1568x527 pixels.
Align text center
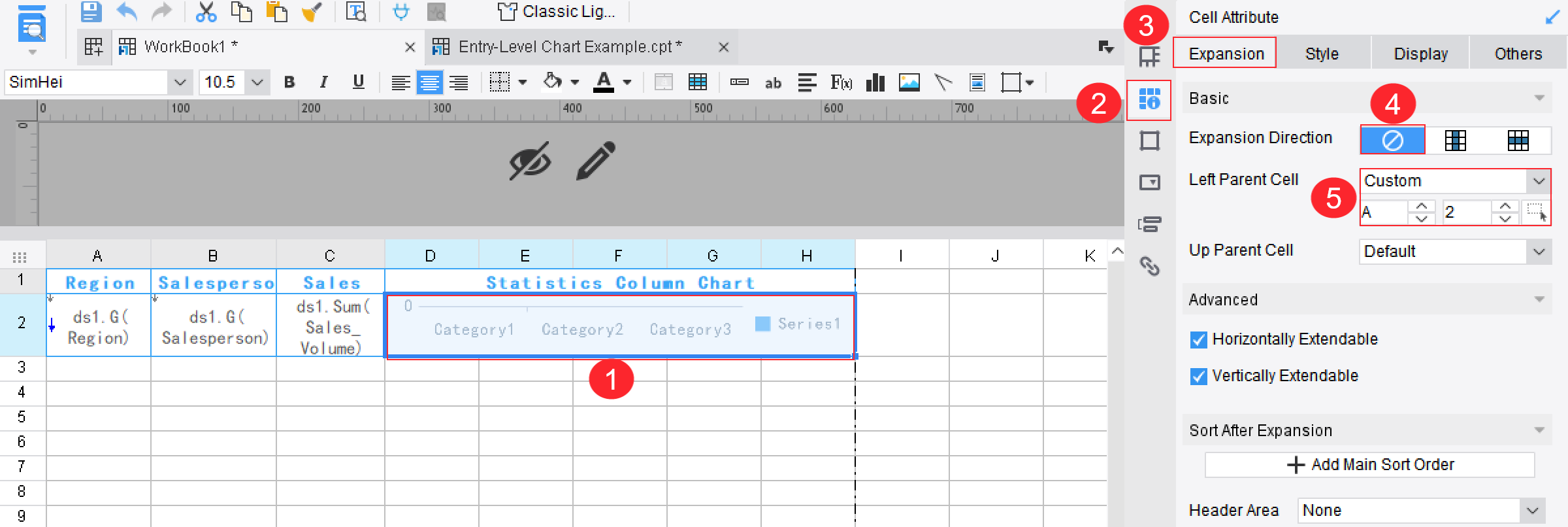pos(429,82)
